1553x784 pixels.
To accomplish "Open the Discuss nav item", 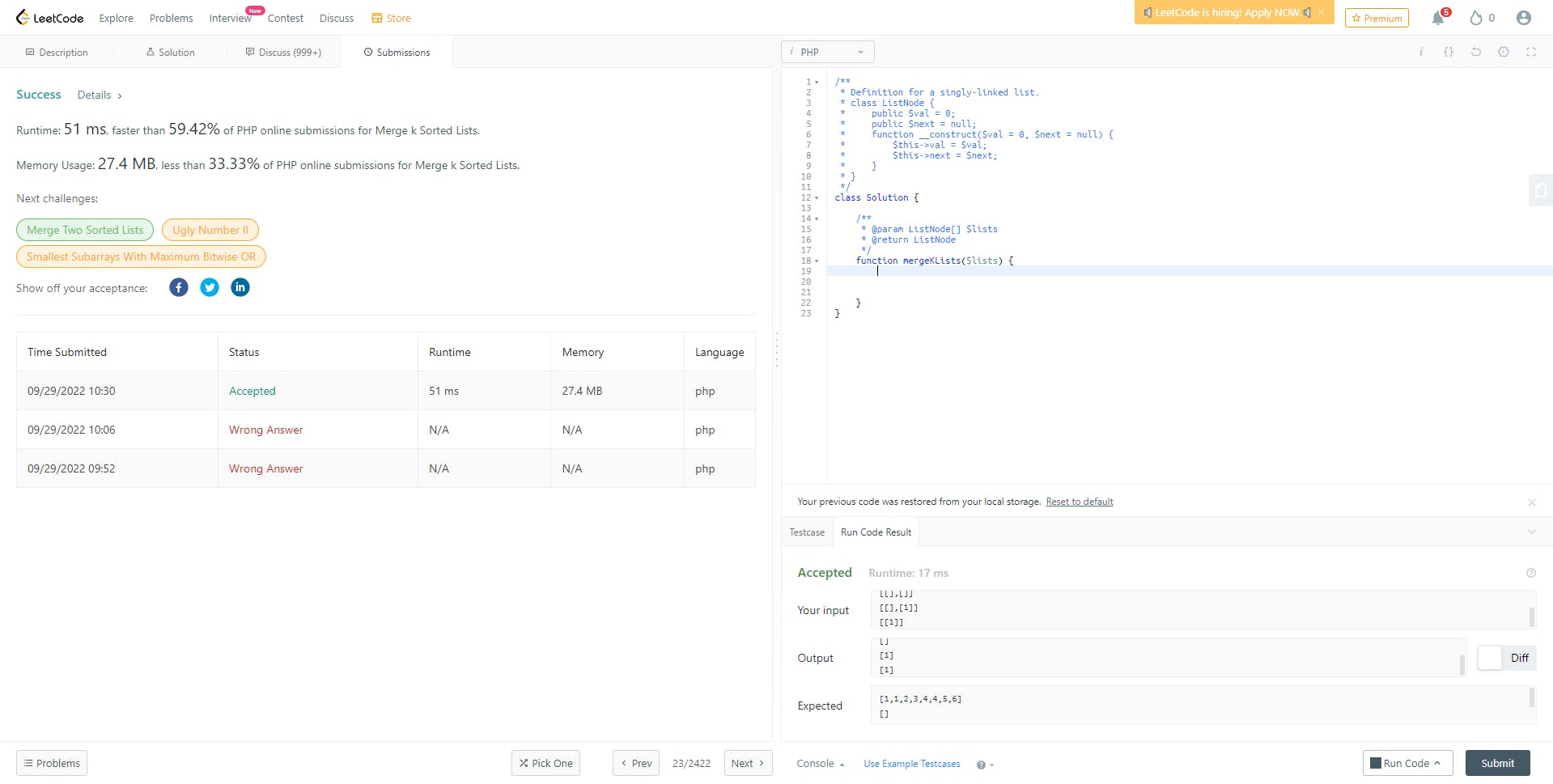I will tap(336, 18).
